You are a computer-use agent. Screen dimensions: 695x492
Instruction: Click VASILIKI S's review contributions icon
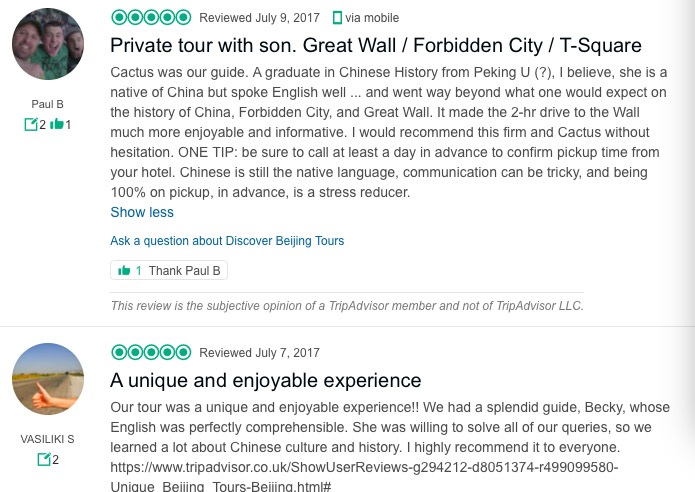[x=43, y=459]
